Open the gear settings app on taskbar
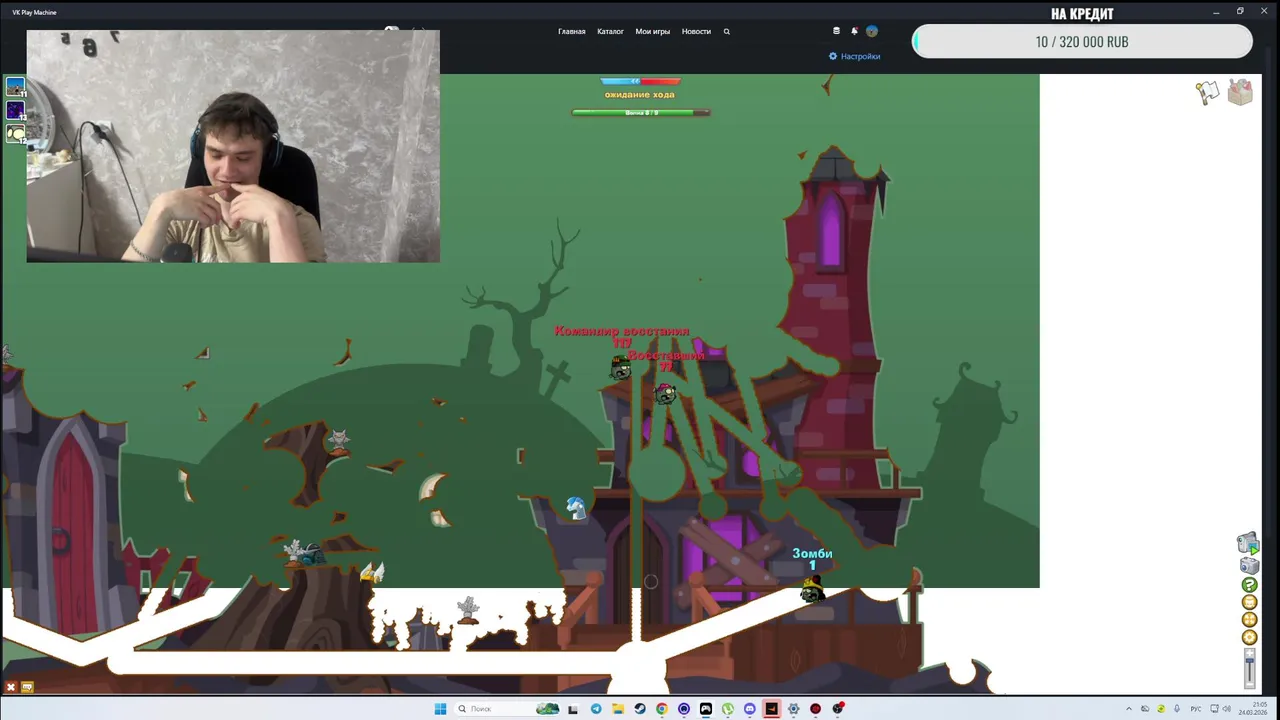The height and width of the screenshot is (720, 1280). [794, 709]
